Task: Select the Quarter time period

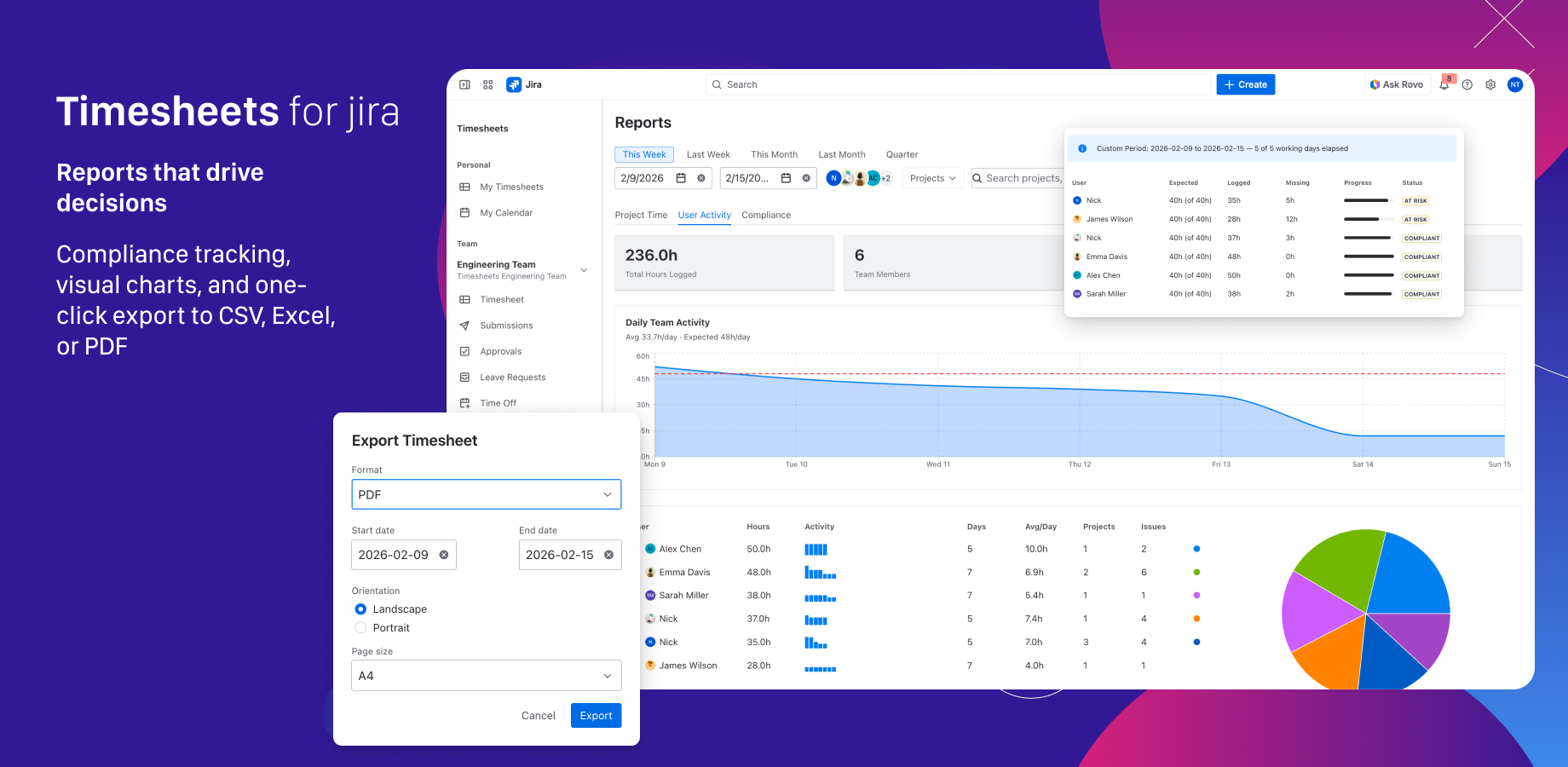Action: coord(902,154)
